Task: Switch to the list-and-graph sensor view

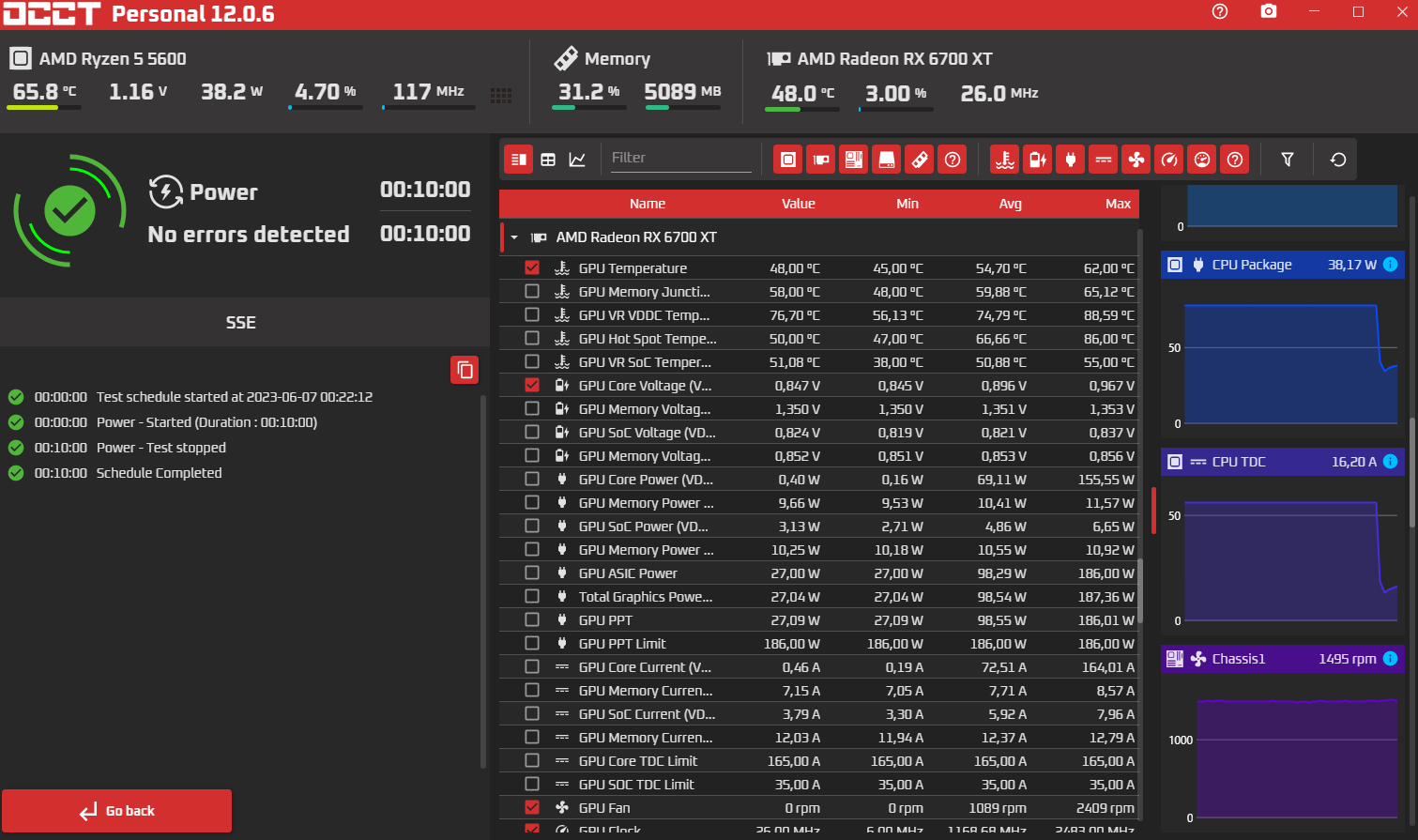Action: 518,160
